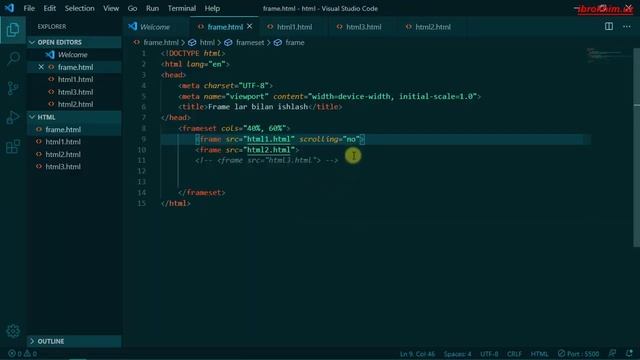This screenshot has height=360, width=640.
Task: Click html1.html link on line 9
Action: pos(269,139)
